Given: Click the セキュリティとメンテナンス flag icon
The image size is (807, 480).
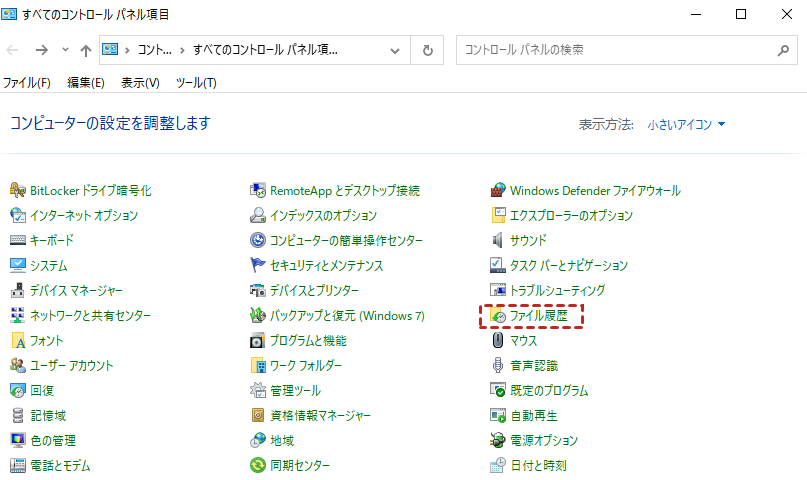Looking at the screenshot, I should pyautogui.click(x=258, y=265).
